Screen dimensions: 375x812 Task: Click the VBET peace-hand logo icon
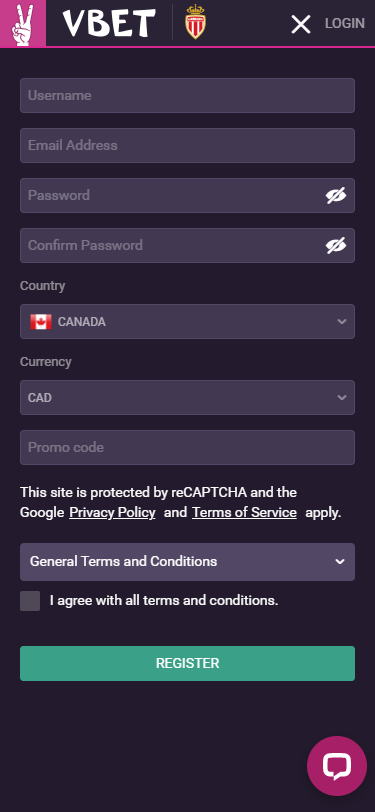click(x=23, y=23)
